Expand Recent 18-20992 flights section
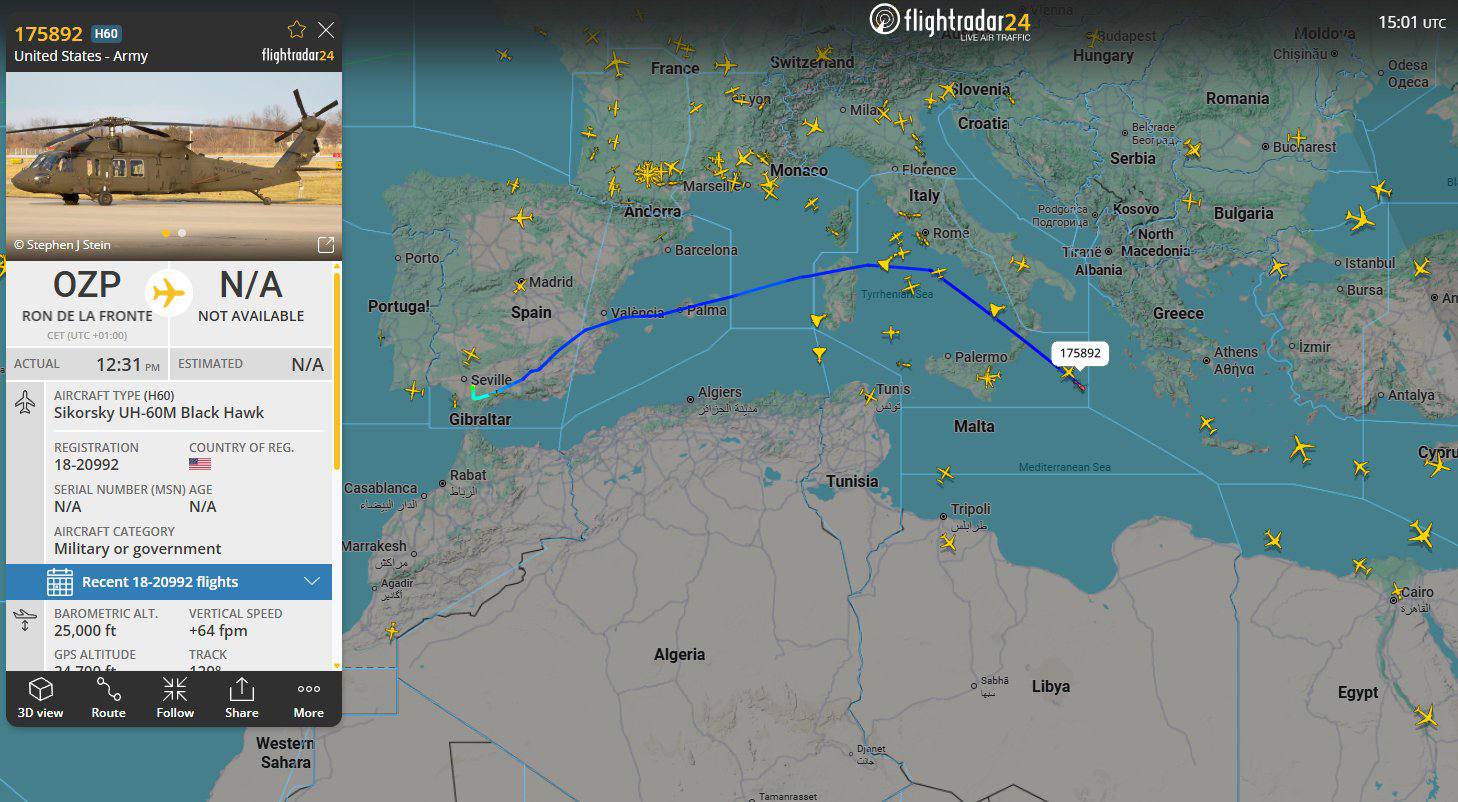The height and width of the screenshot is (802, 1458). [169, 582]
